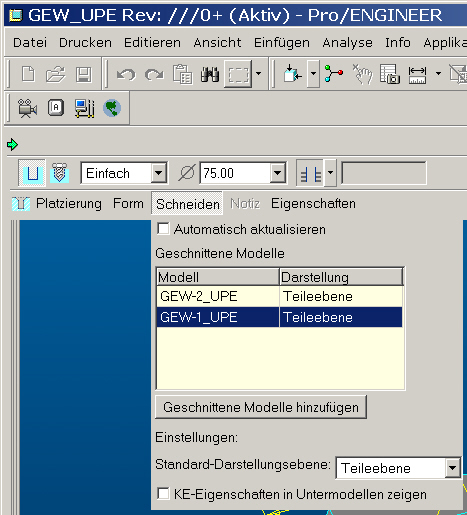467x515 pixels.
Task: Click Geschnittene Modelle hinzufügen button
Action: (261, 407)
